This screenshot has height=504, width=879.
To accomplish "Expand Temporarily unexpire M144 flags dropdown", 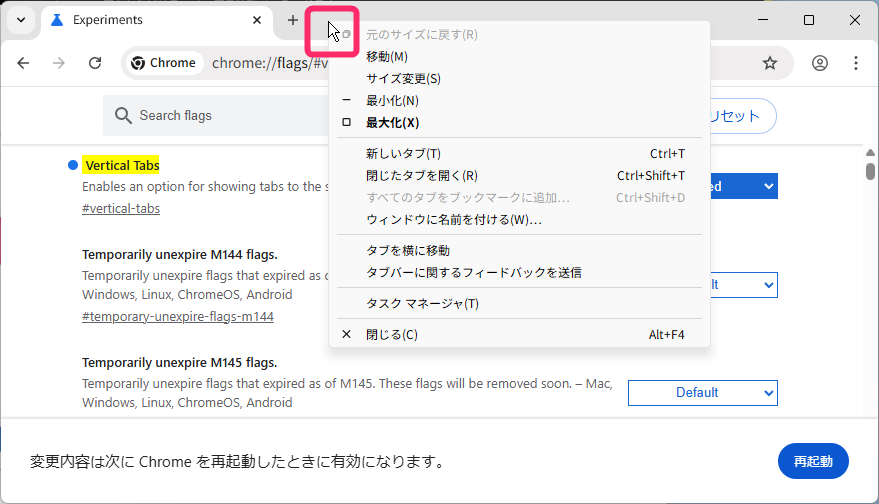I will [744, 285].
